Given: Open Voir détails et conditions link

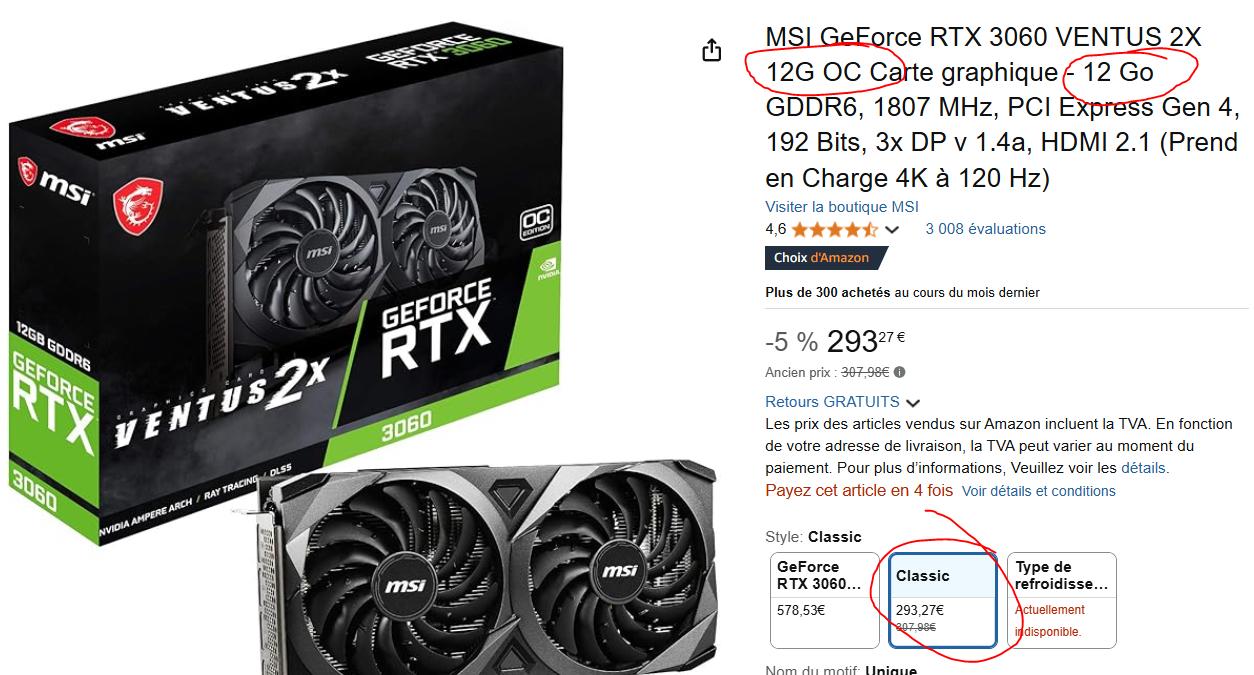Looking at the screenshot, I should point(1038,491).
